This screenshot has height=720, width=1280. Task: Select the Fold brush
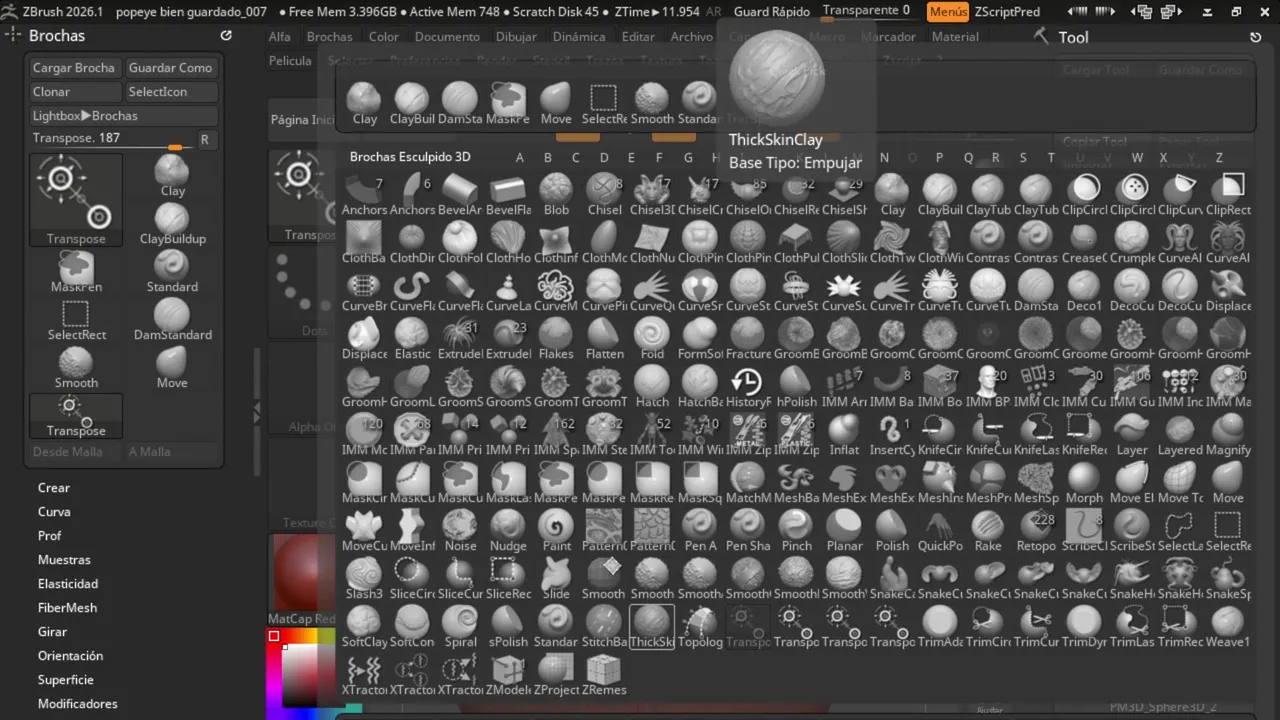[652, 337]
